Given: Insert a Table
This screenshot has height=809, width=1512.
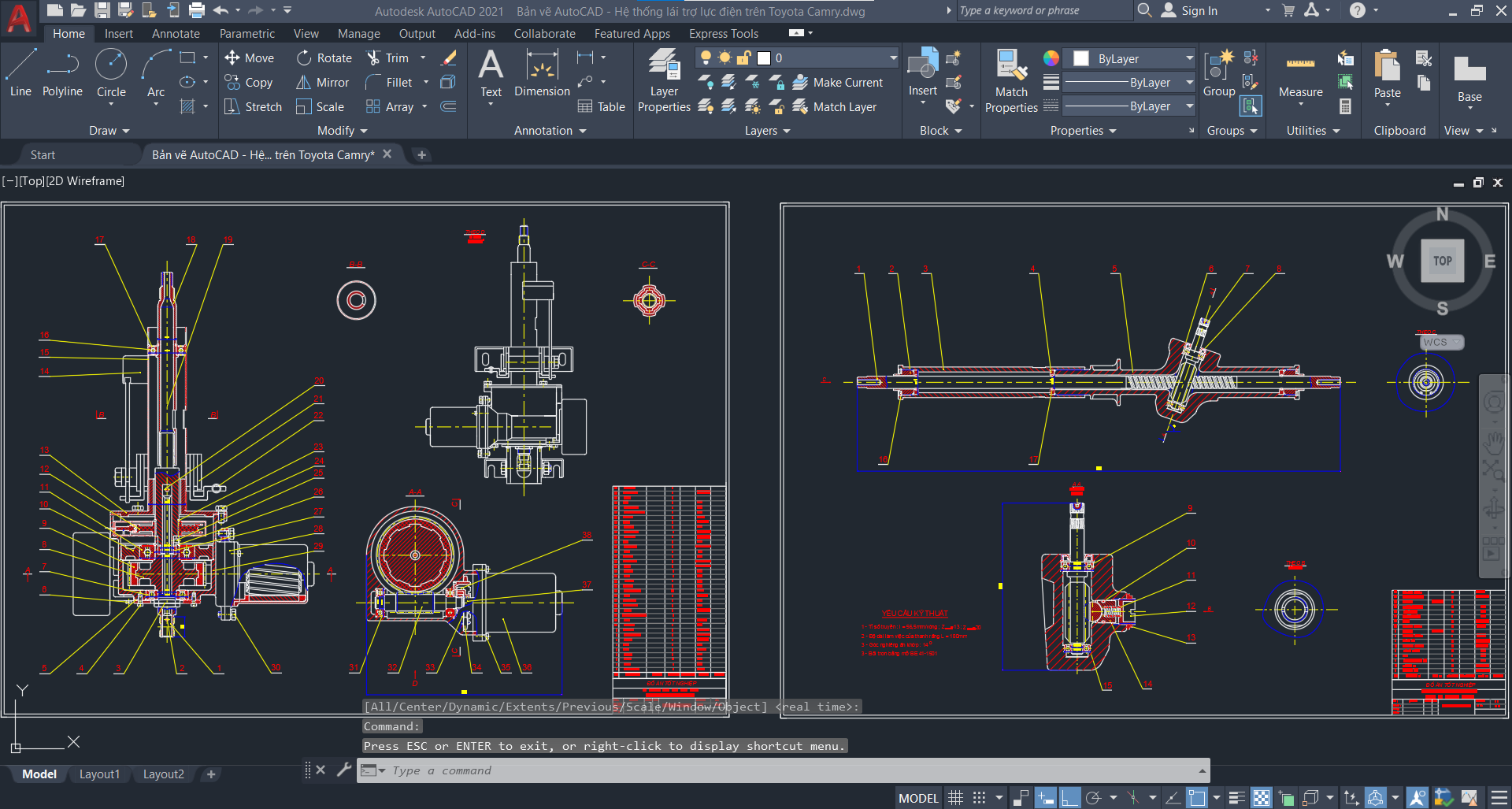Looking at the screenshot, I should pyautogui.click(x=602, y=106).
